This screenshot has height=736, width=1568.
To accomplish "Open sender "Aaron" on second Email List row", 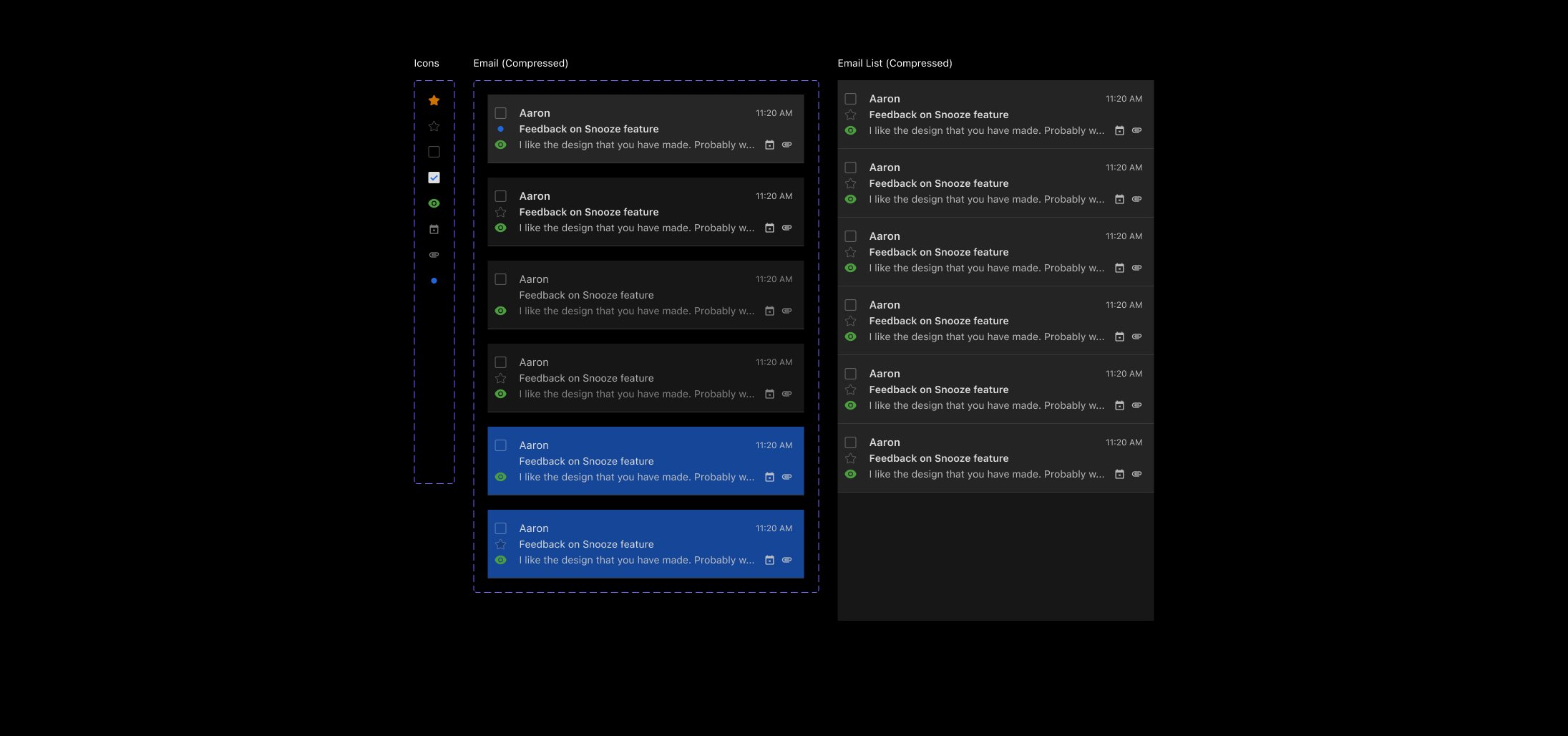I will (x=885, y=168).
